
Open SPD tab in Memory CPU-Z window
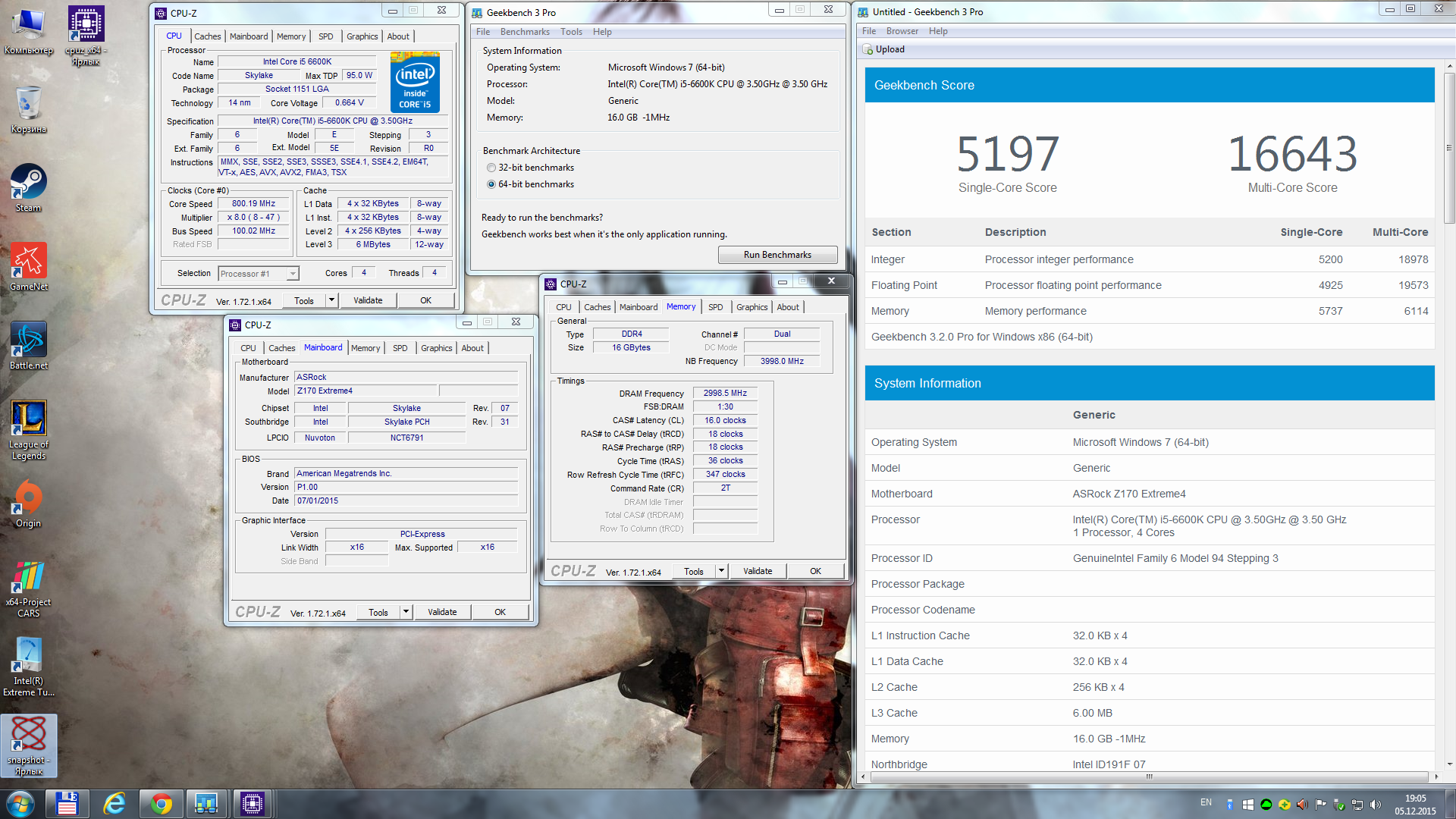click(715, 307)
